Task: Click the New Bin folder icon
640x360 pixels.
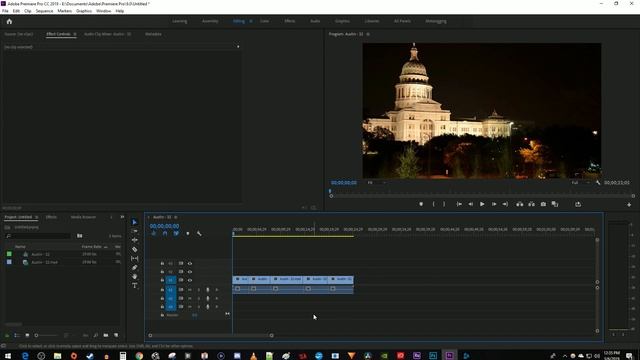Action: 106,336
